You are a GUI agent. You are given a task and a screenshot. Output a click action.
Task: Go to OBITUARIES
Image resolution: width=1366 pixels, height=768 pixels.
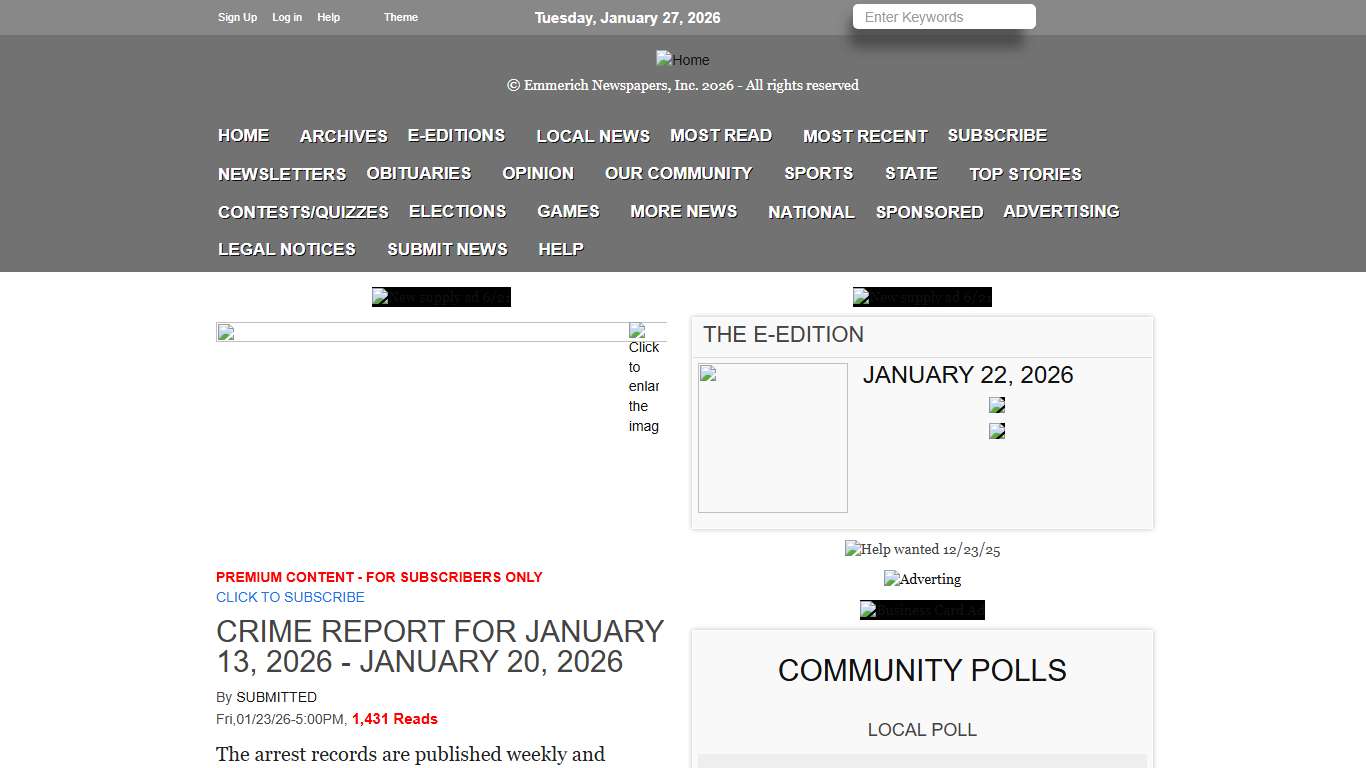pos(418,173)
